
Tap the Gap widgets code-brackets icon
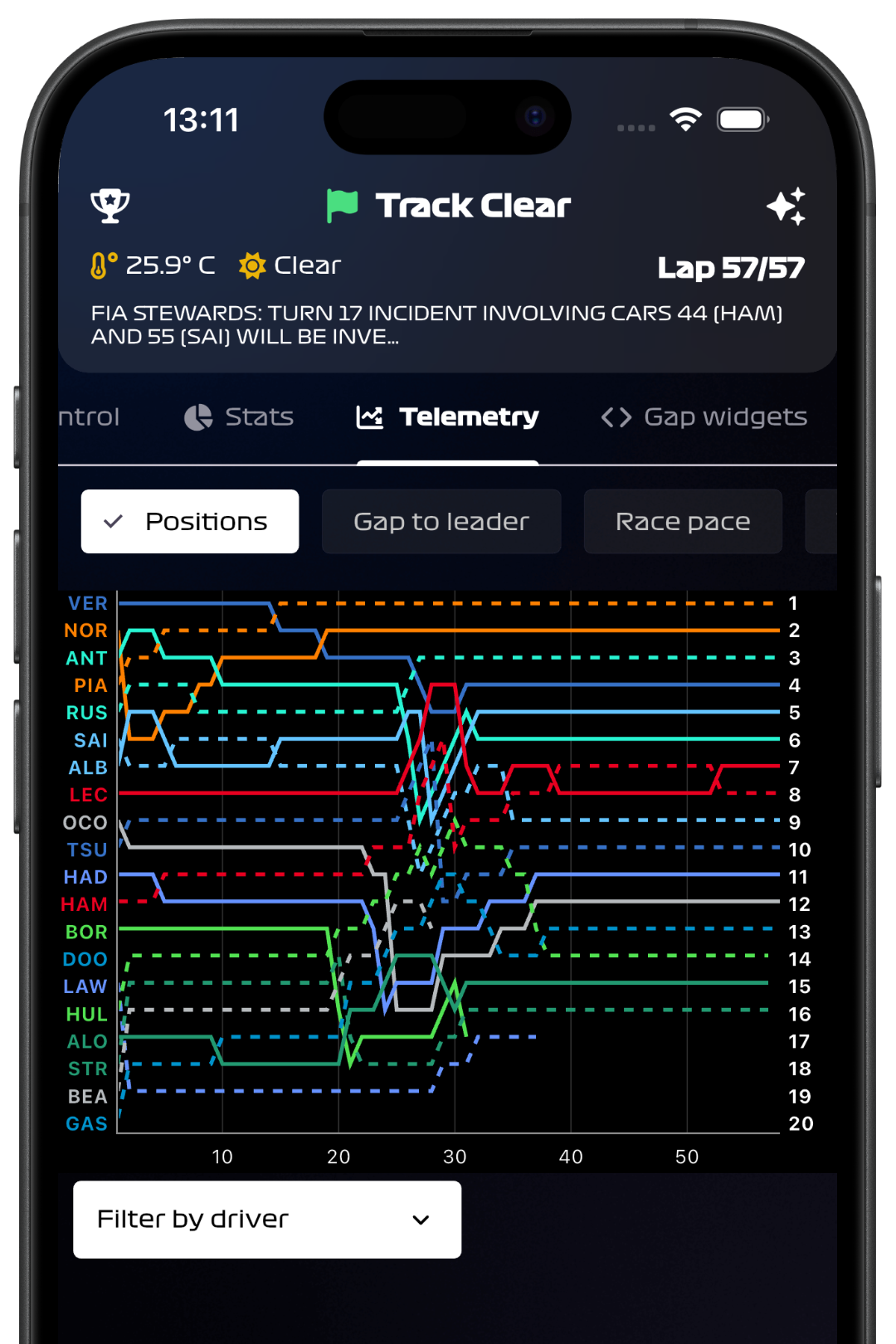[616, 417]
